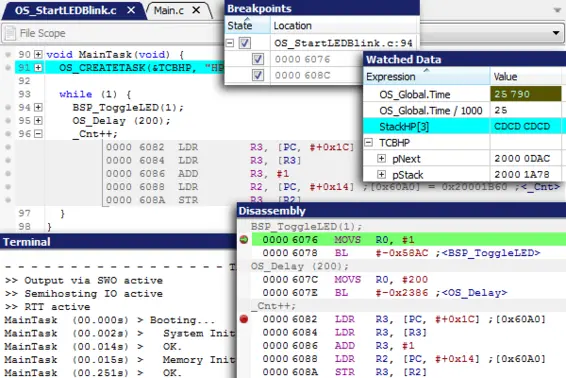This screenshot has width=566, height=378.
Task: Select disassembly line MOVS R0, #1
Action: (409, 239)
